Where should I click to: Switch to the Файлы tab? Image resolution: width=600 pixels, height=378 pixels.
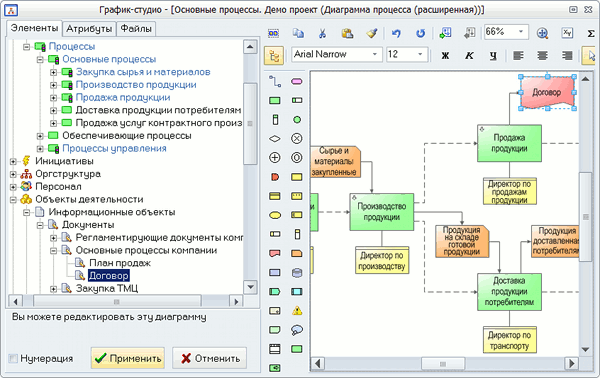click(136, 29)
